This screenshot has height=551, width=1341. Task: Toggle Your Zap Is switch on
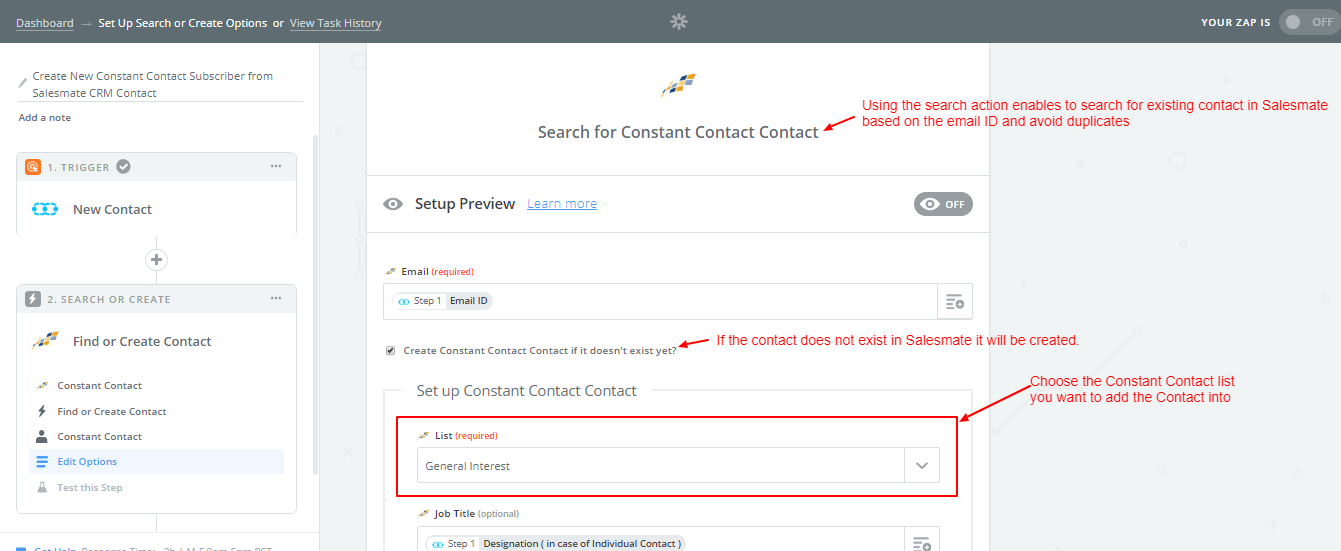1309,22
